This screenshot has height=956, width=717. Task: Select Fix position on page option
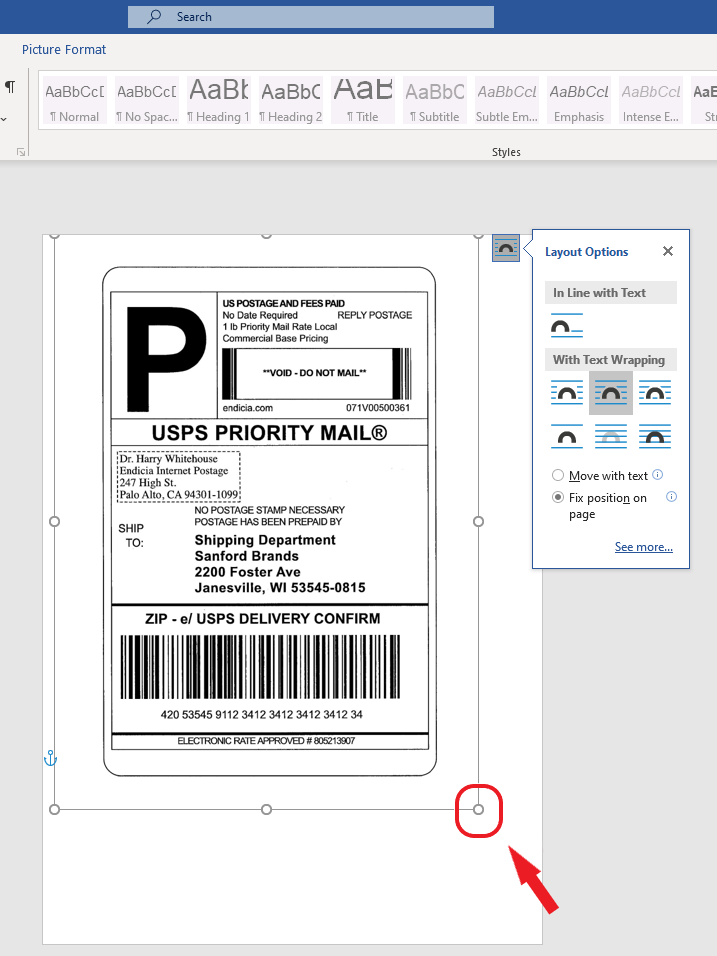(x=558, y=497)
